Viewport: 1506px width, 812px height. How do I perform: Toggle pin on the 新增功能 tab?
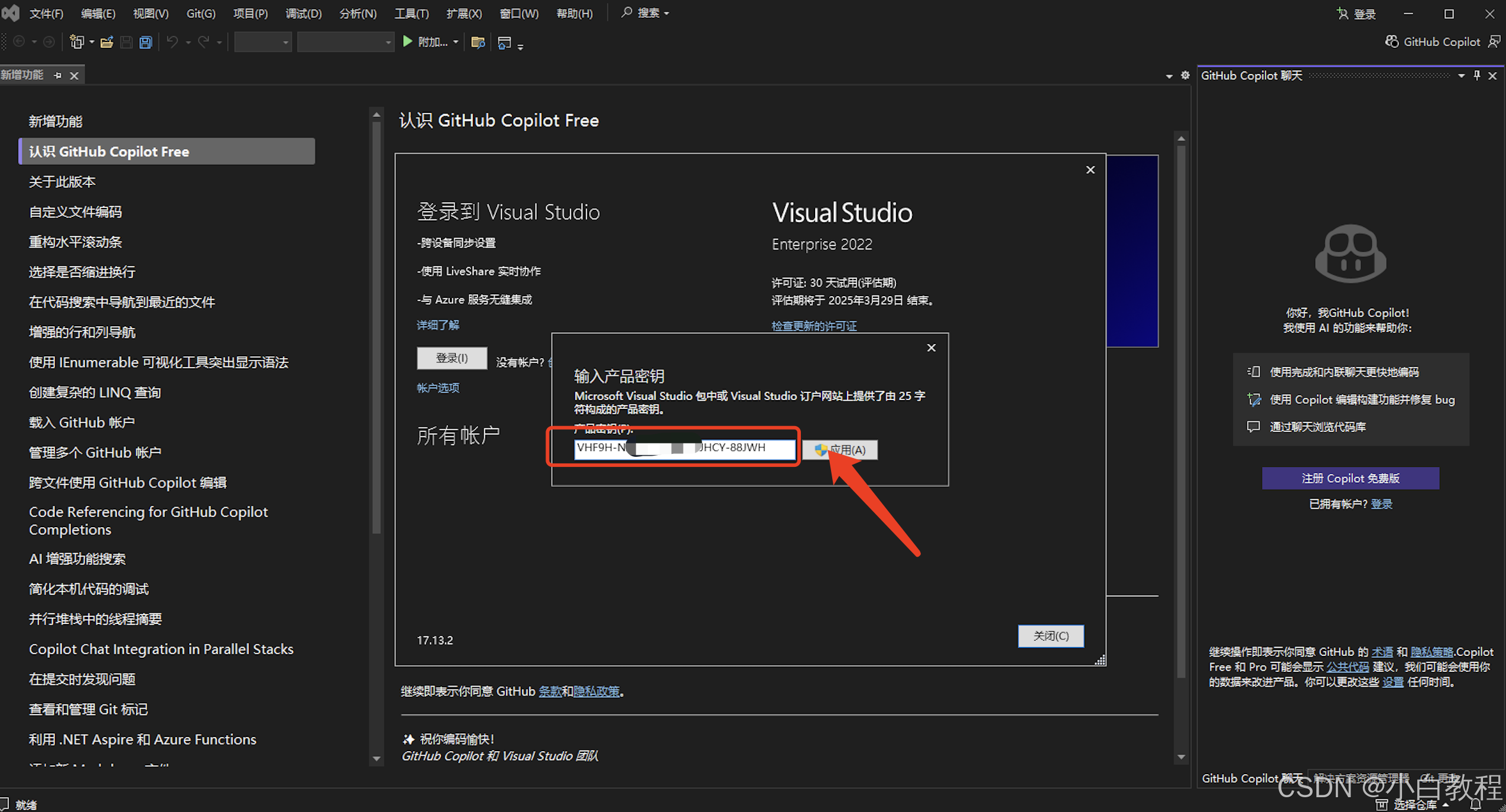pyautogui.click(x=57, y=75)
